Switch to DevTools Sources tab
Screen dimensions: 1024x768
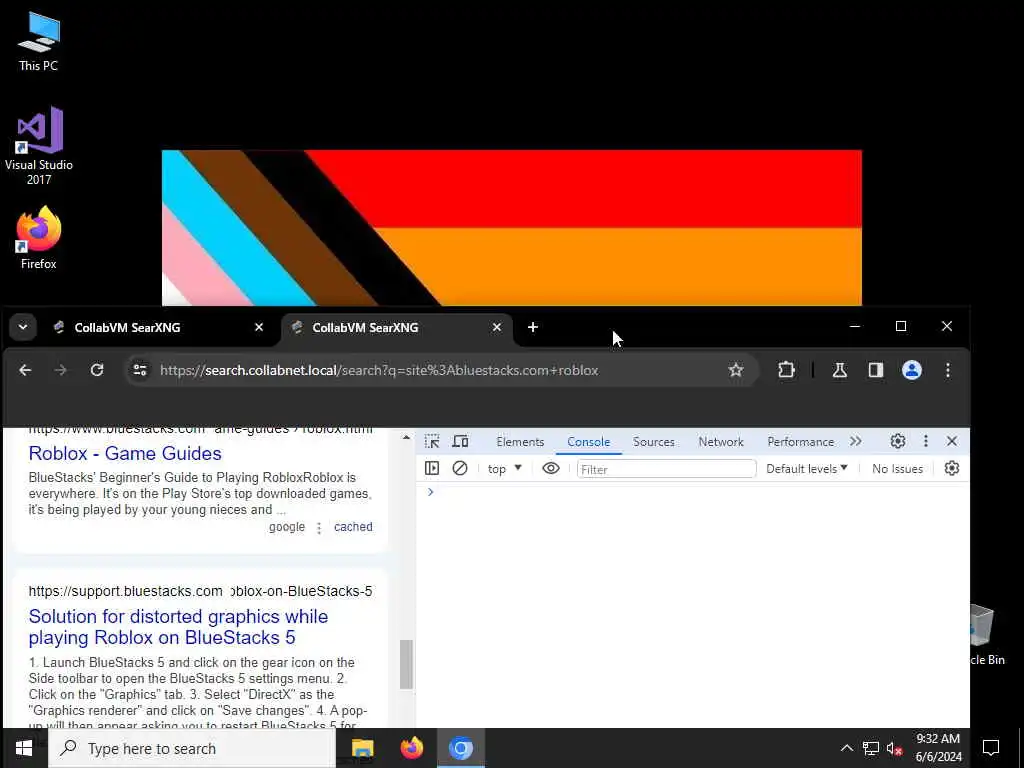[x=654, y=442]
